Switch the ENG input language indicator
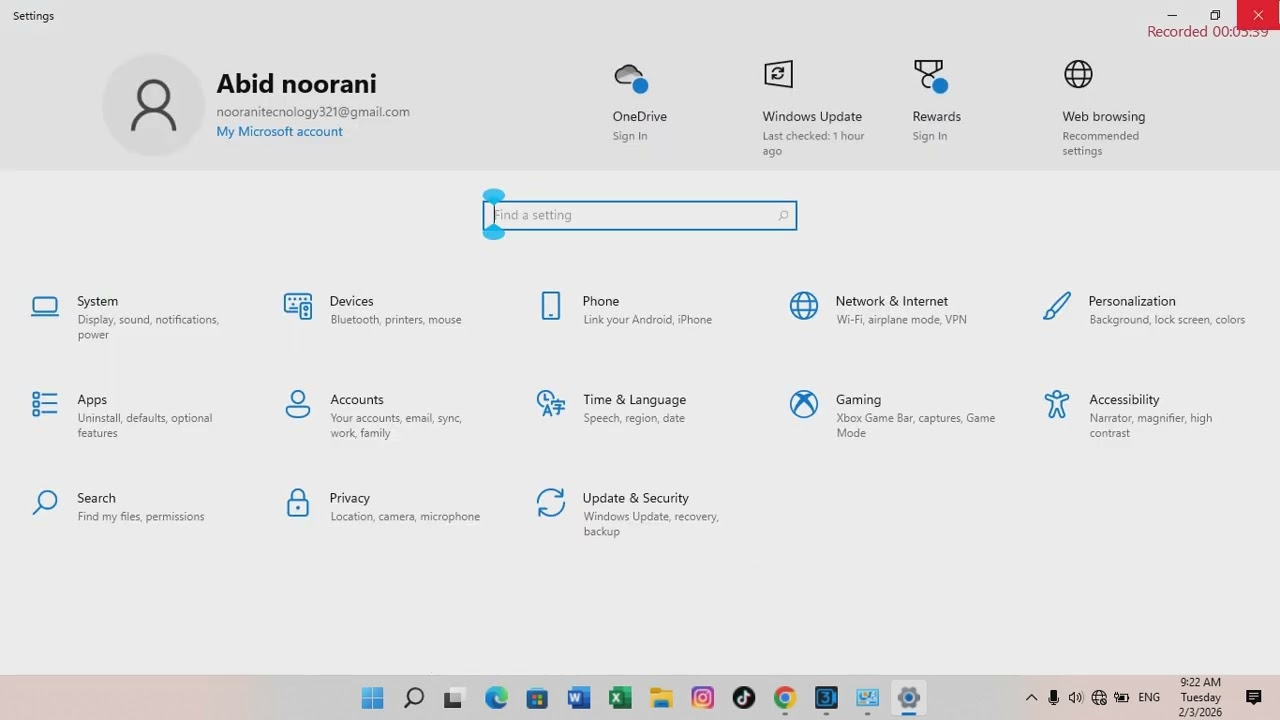The width and height of the screenshot is (1280, 720). pyautogui.click(x=1149, y=698)
